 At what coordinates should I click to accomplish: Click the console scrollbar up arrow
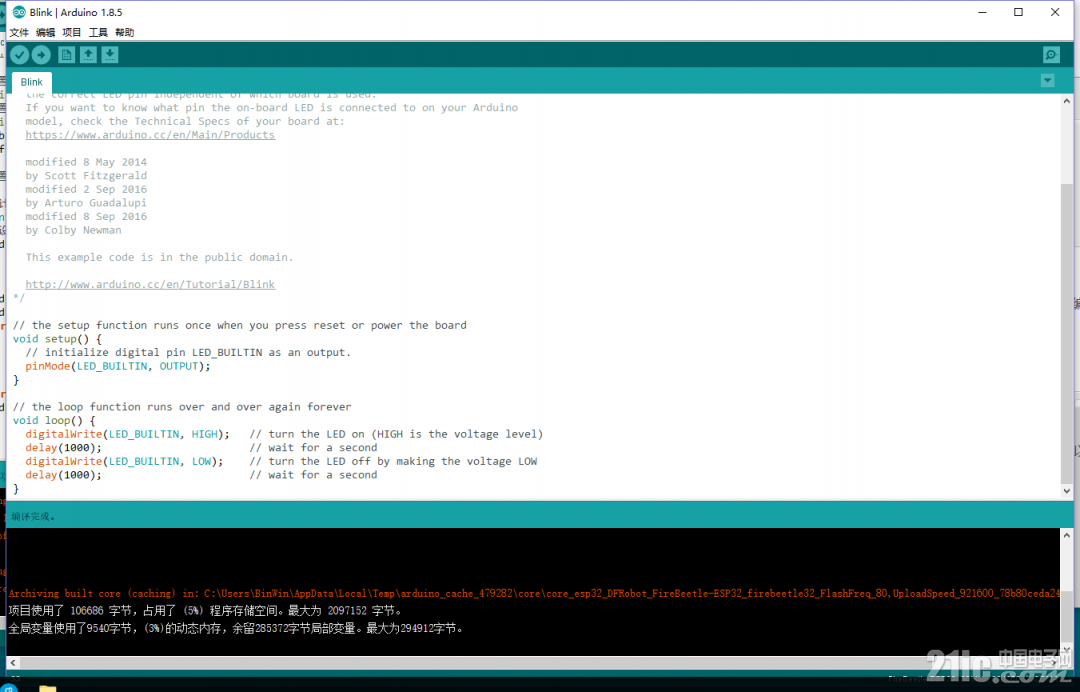coord(1067,535)
